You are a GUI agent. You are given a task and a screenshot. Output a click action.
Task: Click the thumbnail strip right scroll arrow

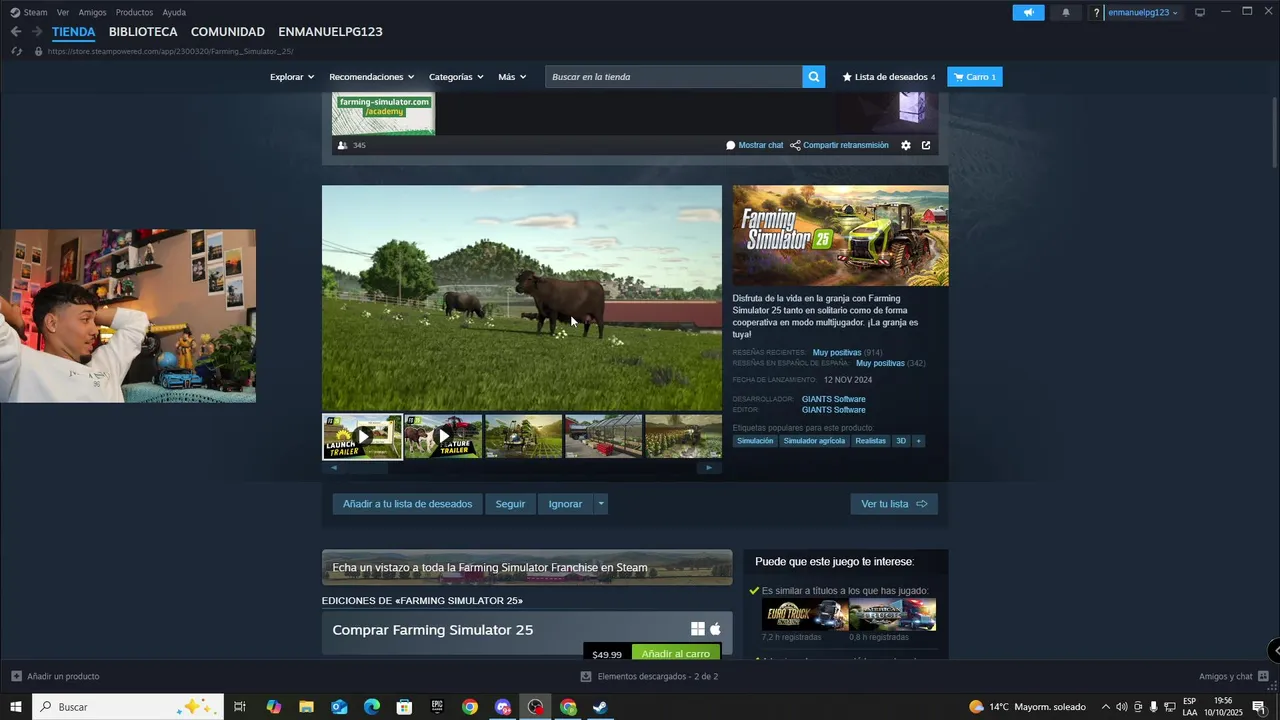(710, 468)
